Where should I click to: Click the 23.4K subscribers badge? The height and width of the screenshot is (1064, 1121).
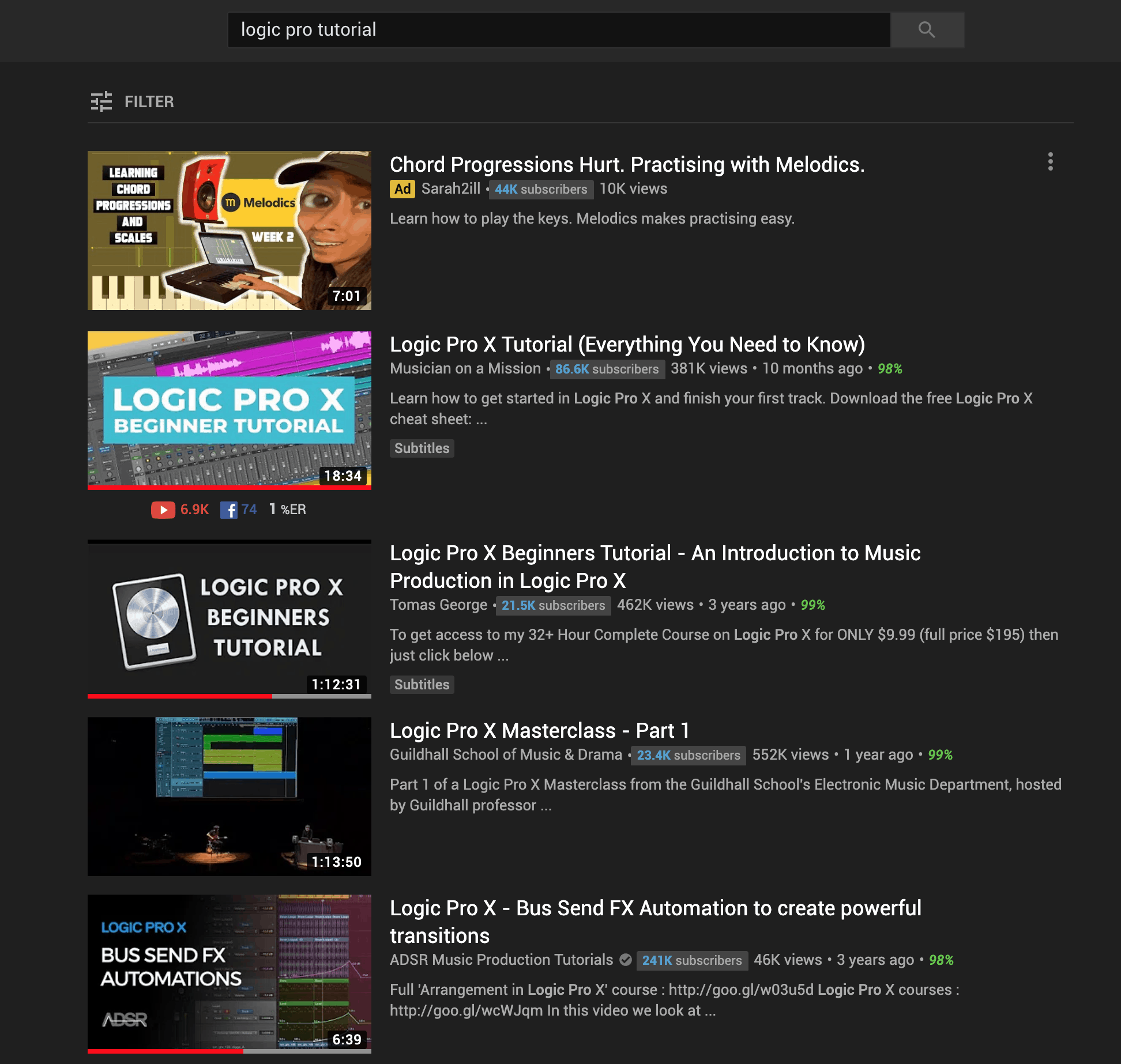(689, 755)
